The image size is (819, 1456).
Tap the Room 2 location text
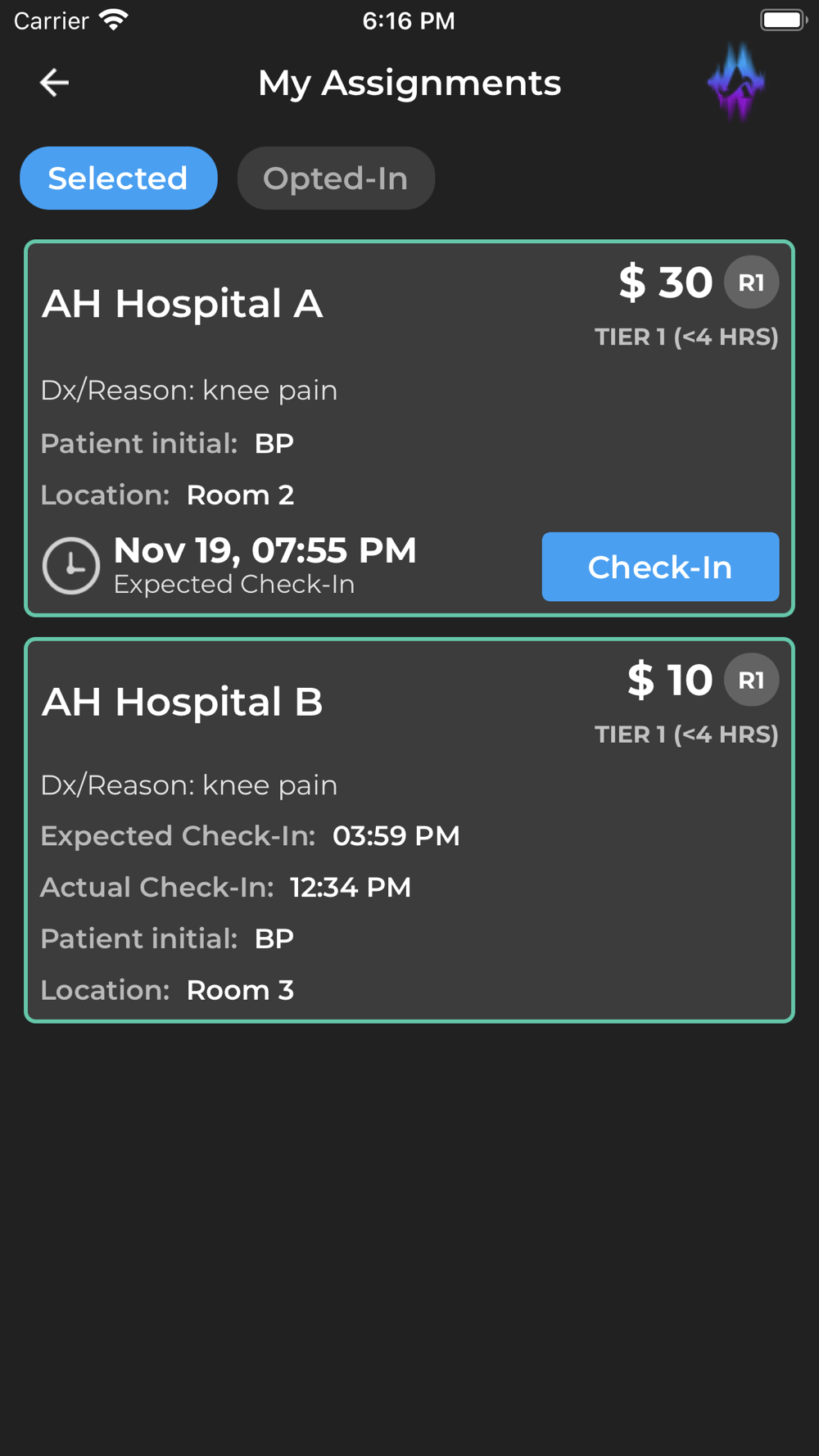click(x=240, y=495)
